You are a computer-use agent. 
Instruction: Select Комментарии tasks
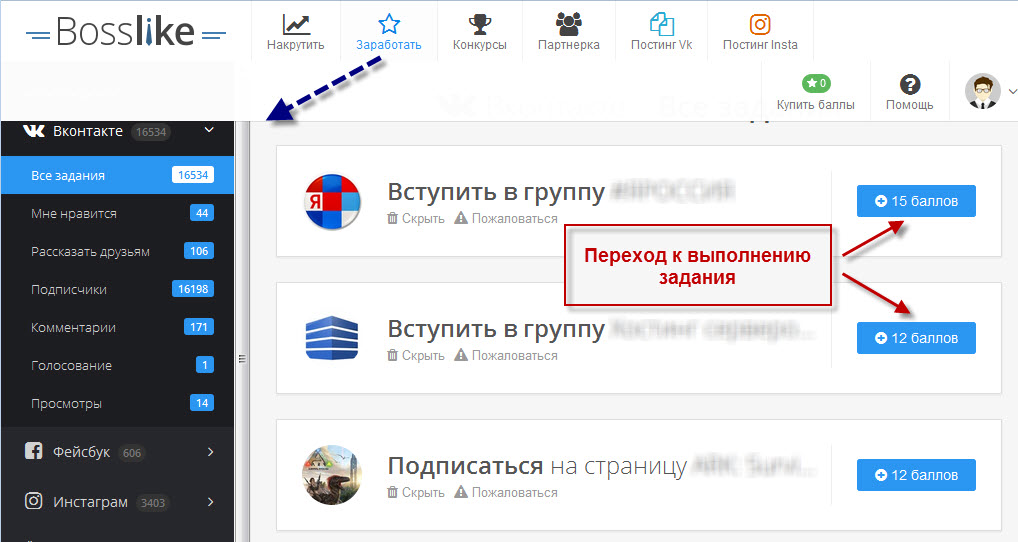(118, 327)
